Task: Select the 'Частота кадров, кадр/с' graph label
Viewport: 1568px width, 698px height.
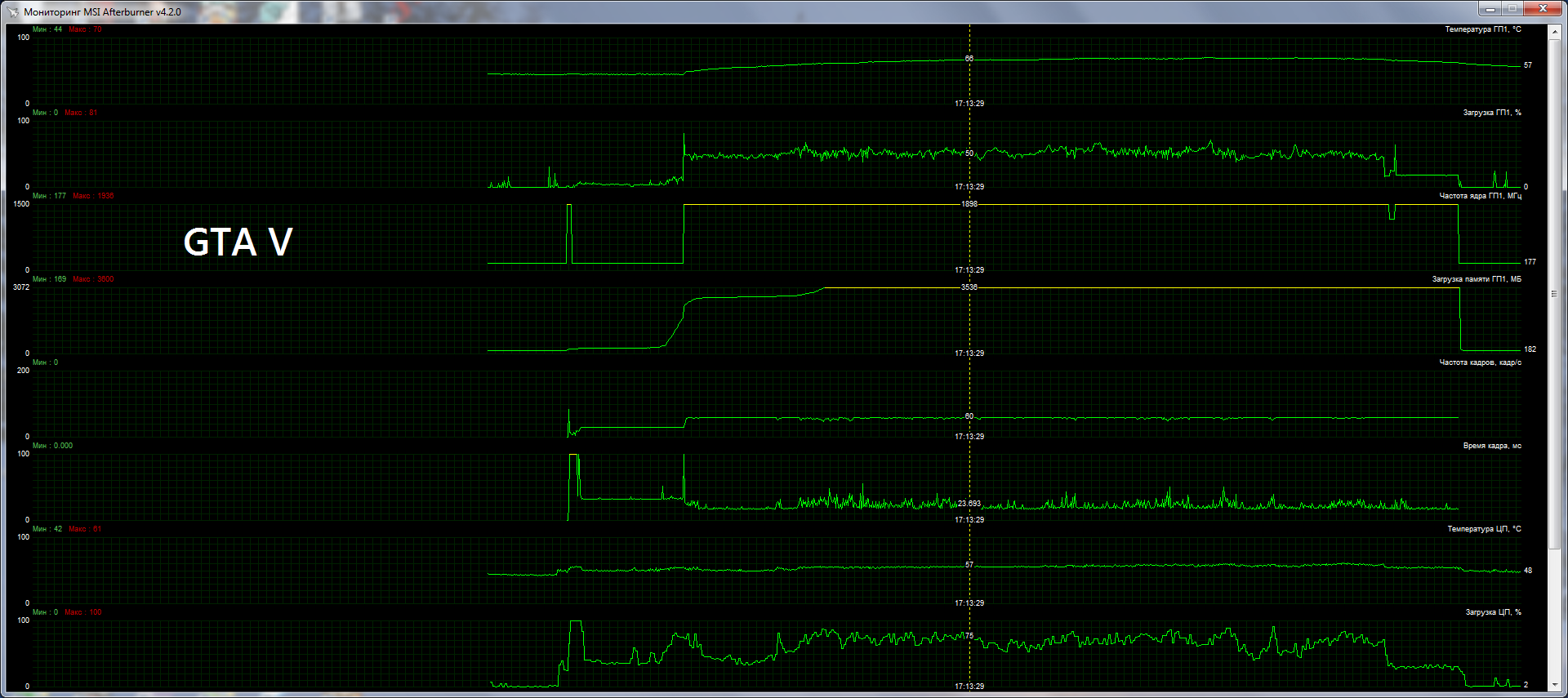Action: 1480,362
